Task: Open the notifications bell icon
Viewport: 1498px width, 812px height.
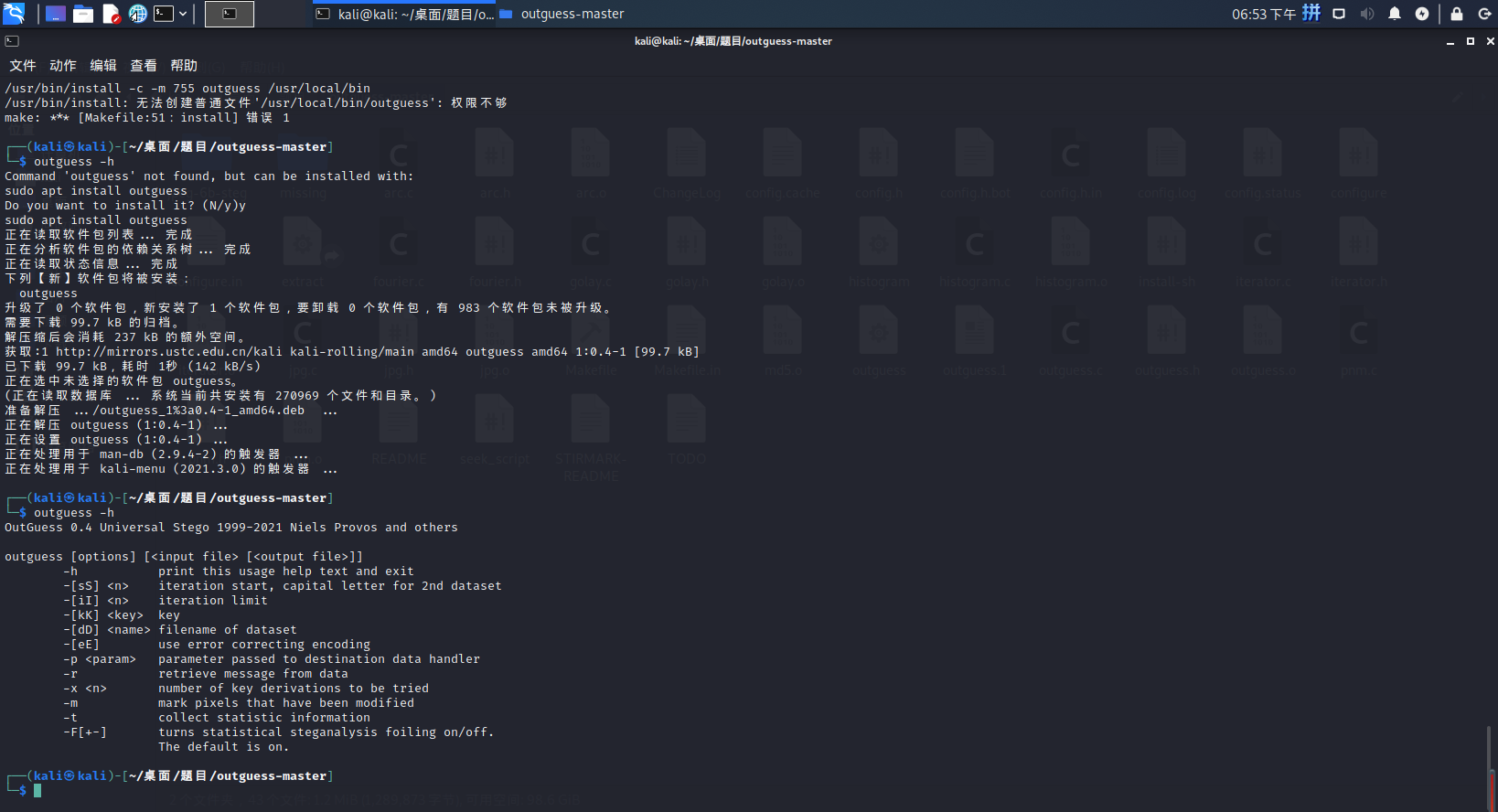Action: [x=1395, y=14]
